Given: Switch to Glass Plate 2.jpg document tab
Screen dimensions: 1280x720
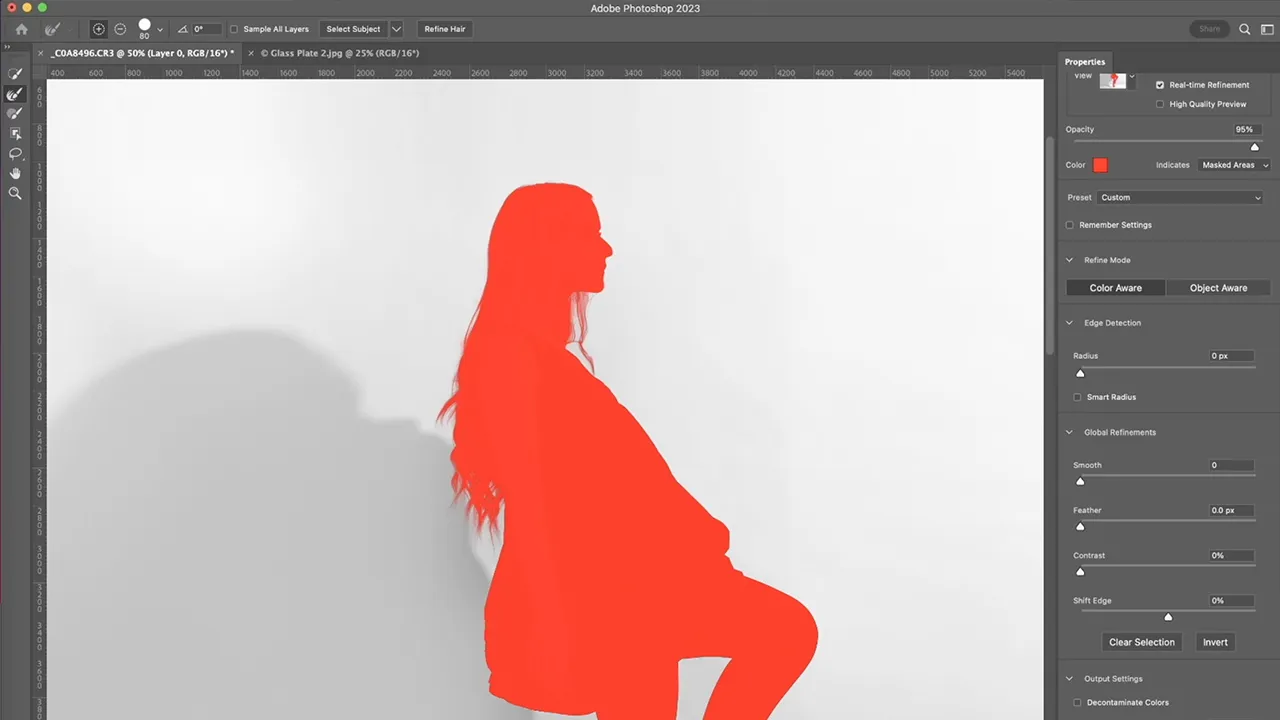Looking at the screenshot, I should 339,53.
